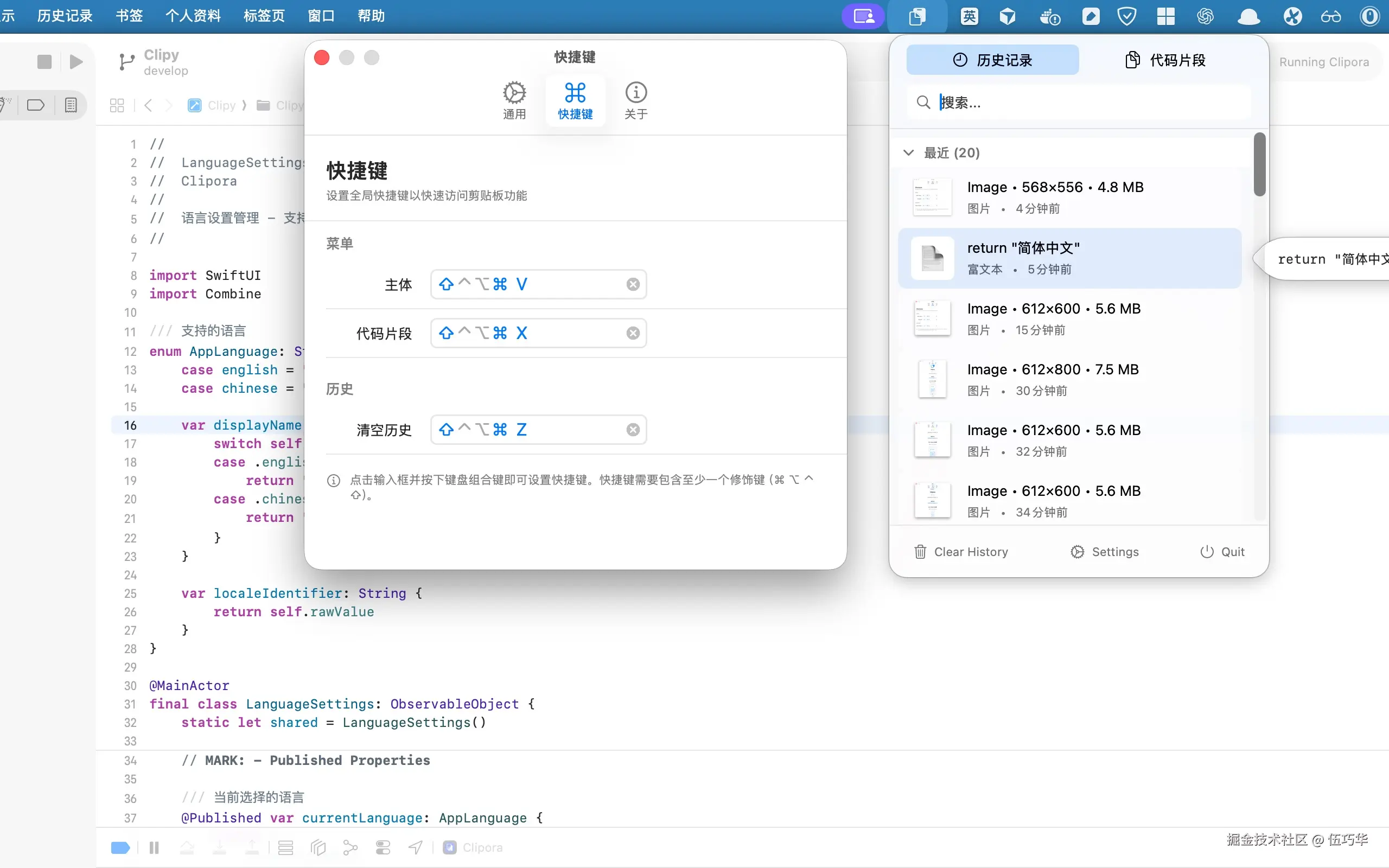Clear the 代码片段 shortcut with the x button
Viewport: 1389px width, 868px height.
(x=633, y=333)
